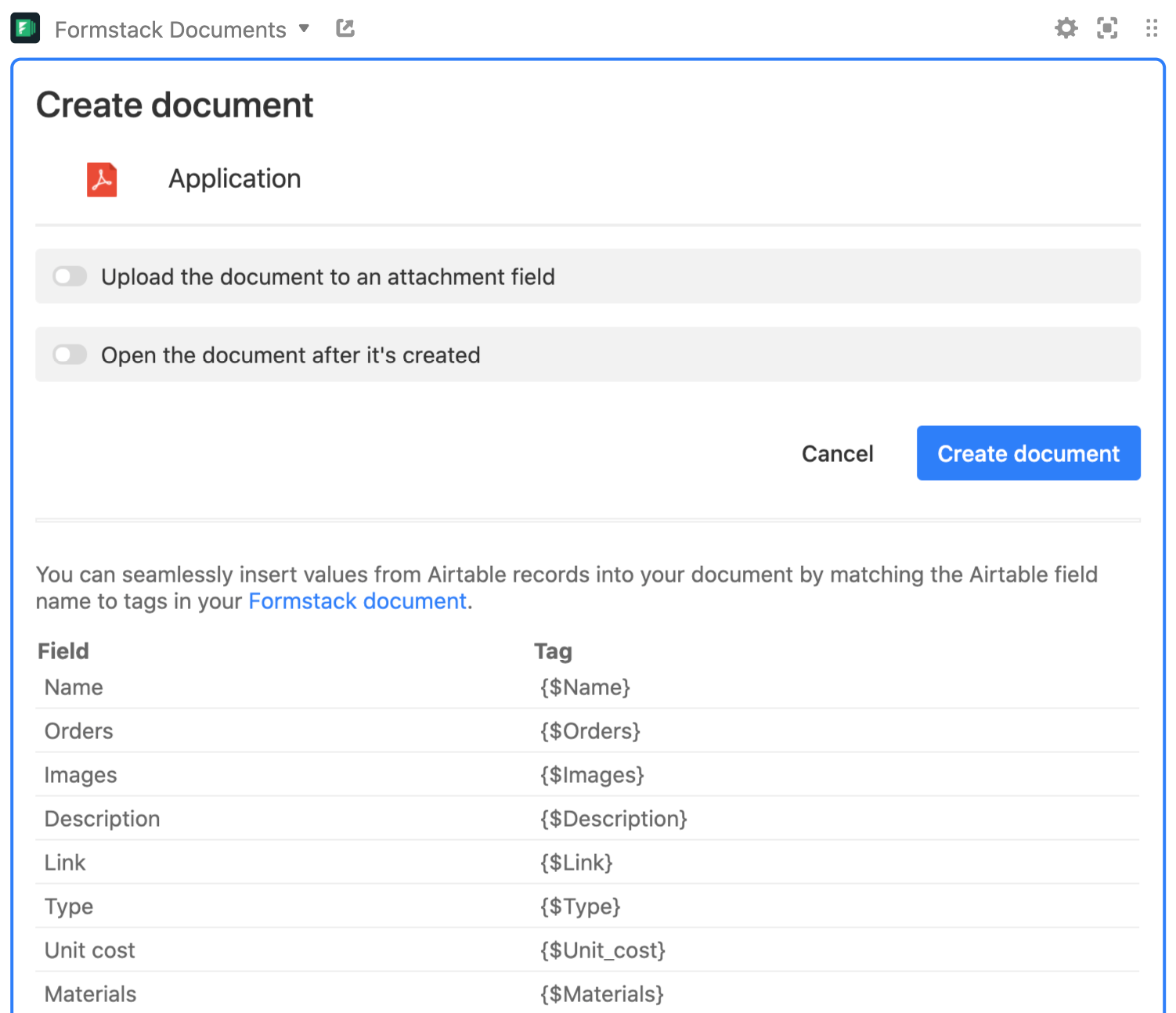Click the Description field row
Viewport: 1176px width, 1013px height.
587,819
